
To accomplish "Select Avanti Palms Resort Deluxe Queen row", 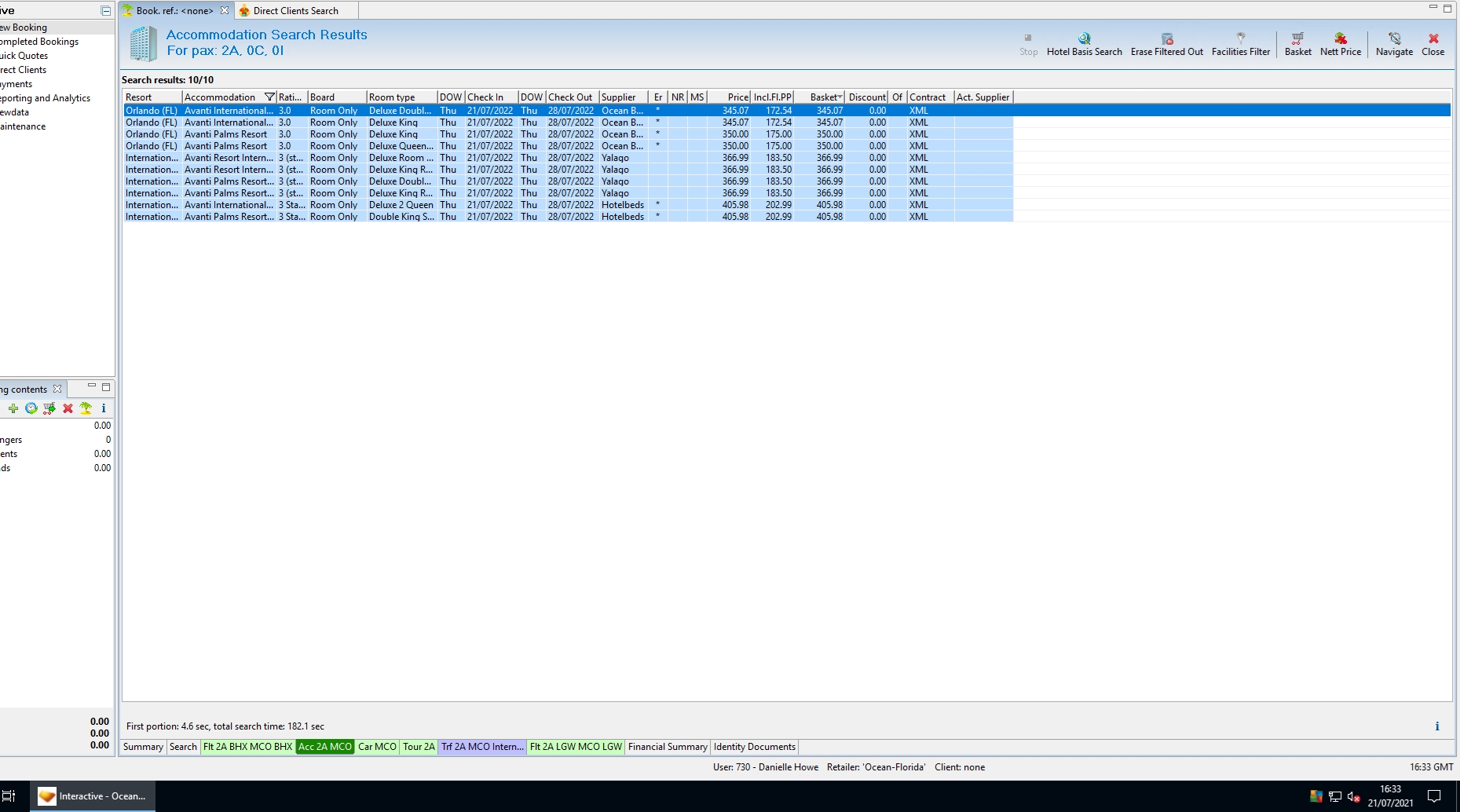I will (x=568, y=146).
